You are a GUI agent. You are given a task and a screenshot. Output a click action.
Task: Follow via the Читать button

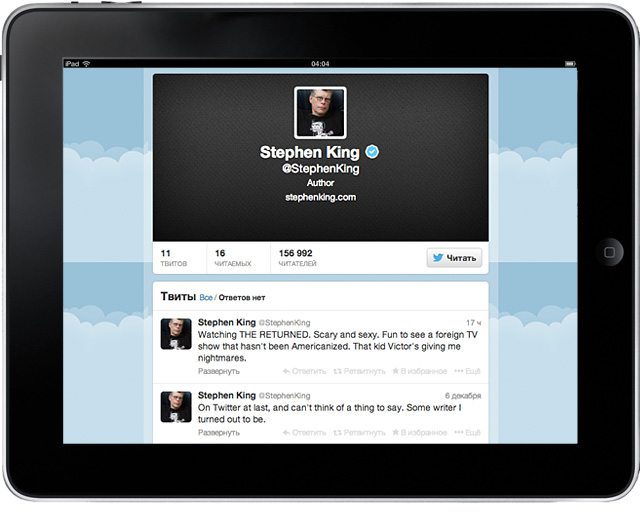coord(454,257)
